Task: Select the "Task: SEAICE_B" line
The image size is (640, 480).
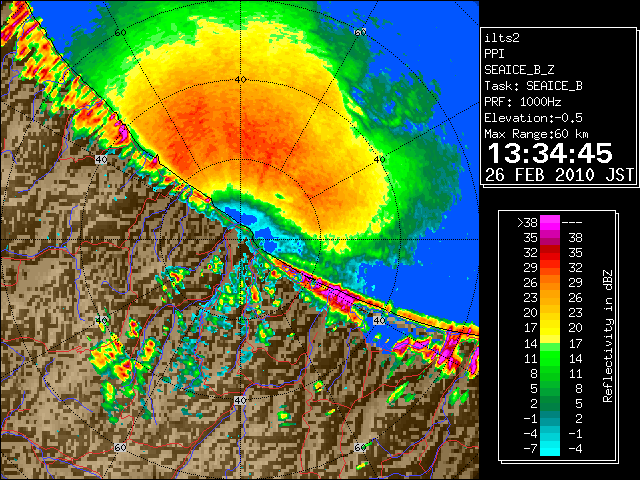Action: [533, 86]
